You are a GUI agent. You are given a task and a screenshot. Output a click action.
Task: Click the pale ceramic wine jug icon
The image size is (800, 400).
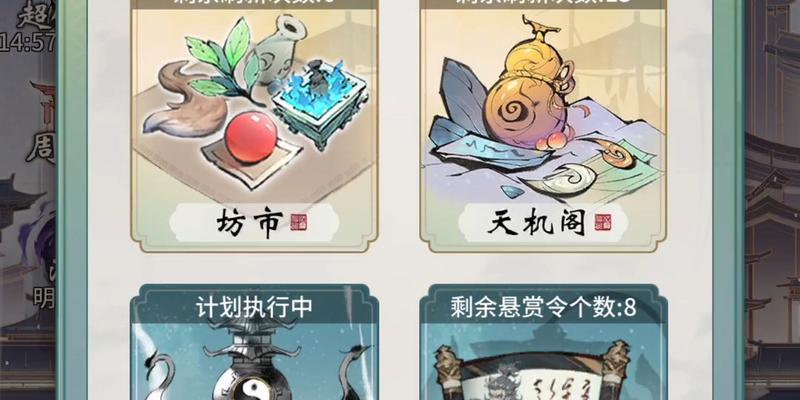click(x=279, y=47)
